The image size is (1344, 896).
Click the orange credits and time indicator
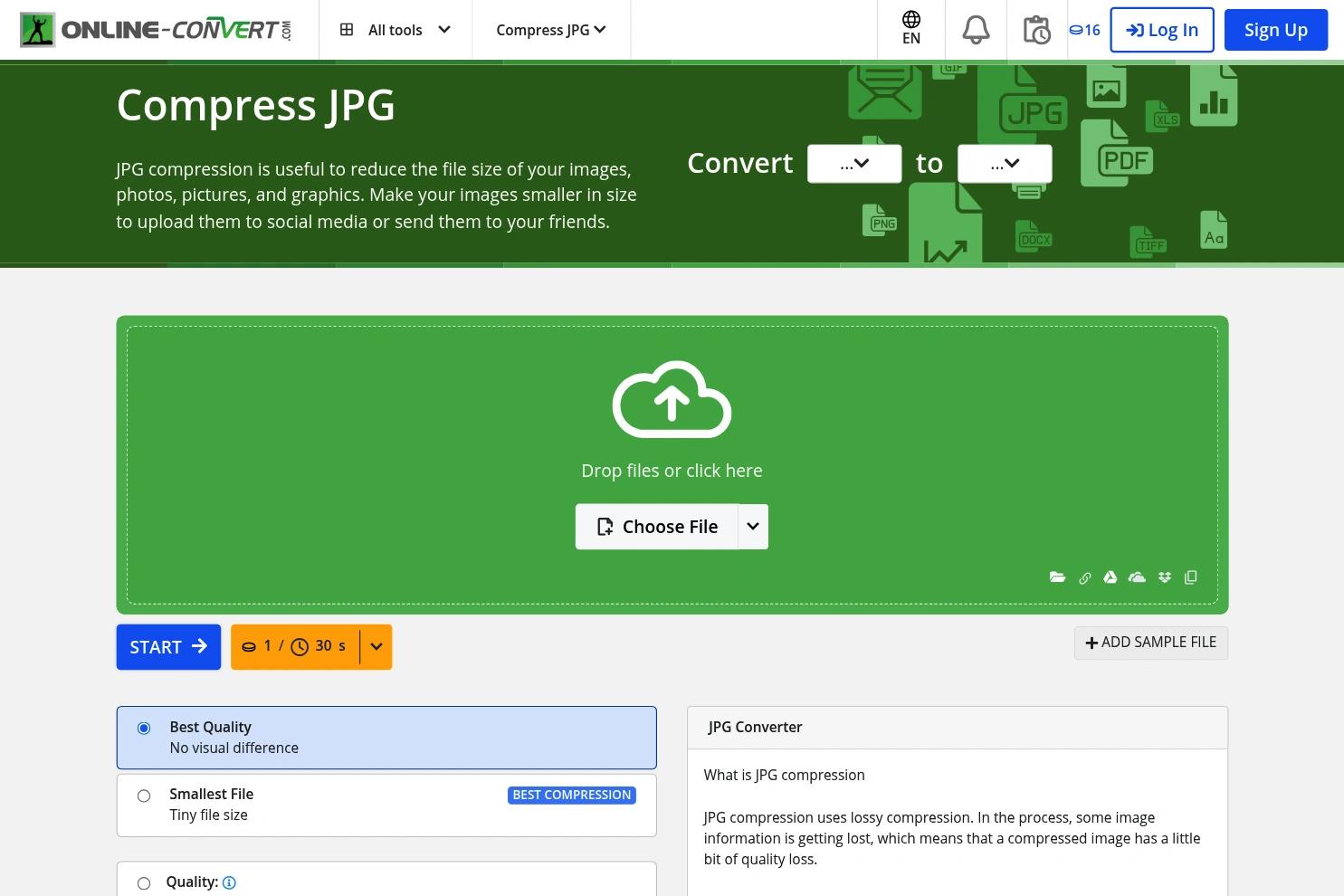295,646
